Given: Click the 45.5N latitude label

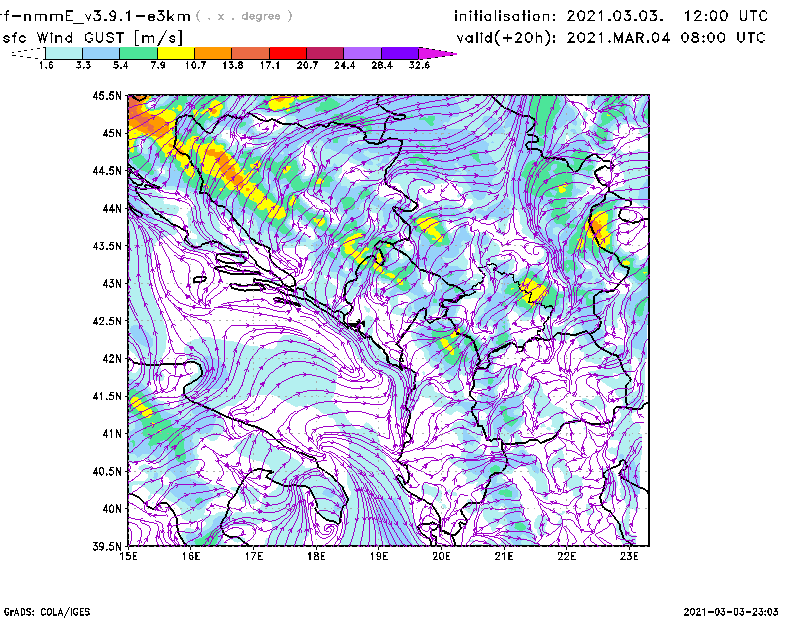Looking at the screenshot, I should (107, 95).
